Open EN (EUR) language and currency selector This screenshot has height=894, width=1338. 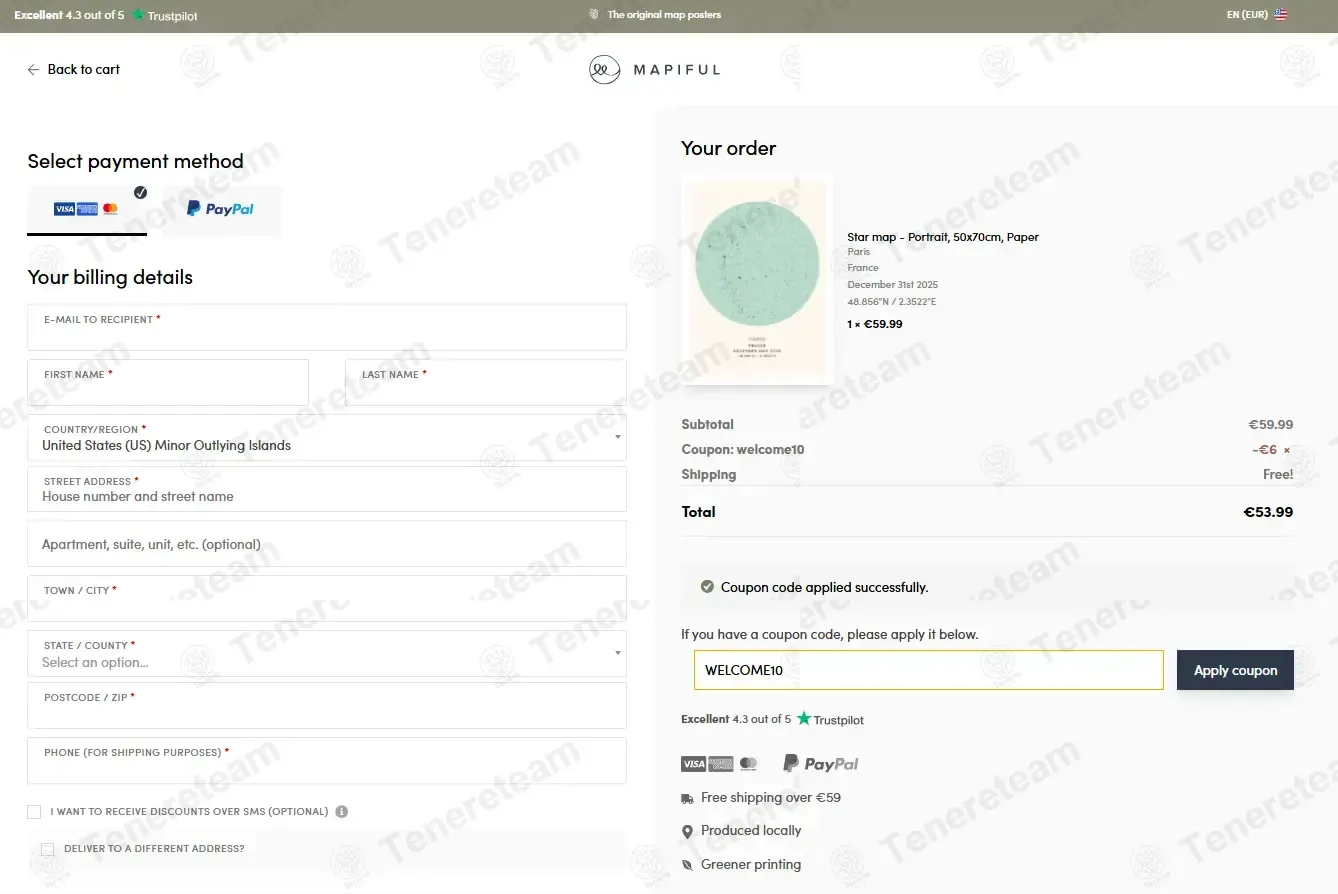tap(1257, 15)
